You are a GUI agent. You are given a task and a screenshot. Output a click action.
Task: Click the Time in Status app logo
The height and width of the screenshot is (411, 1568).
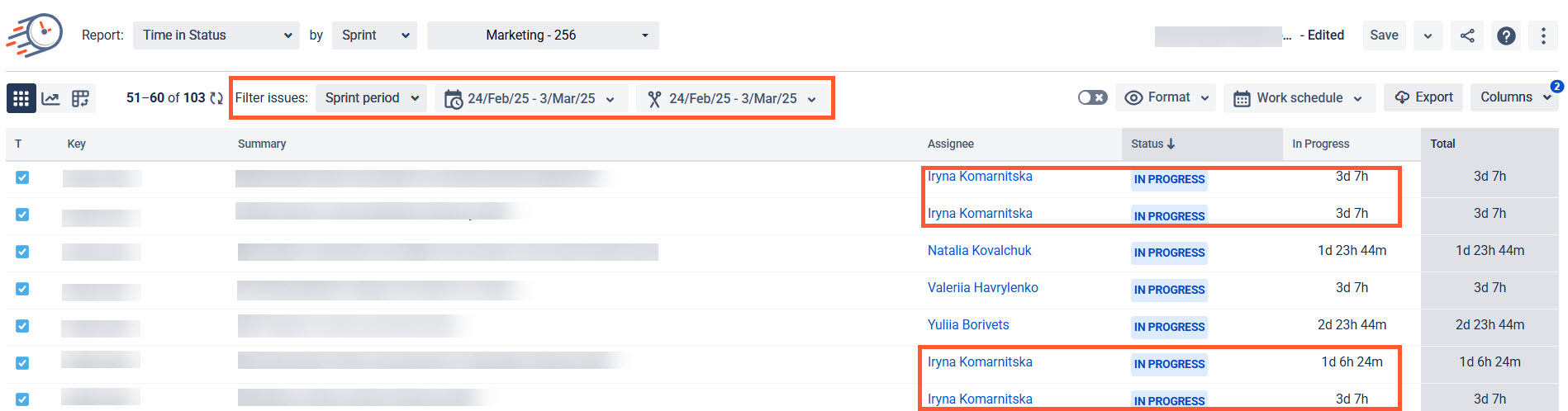(x=35, y=35)
